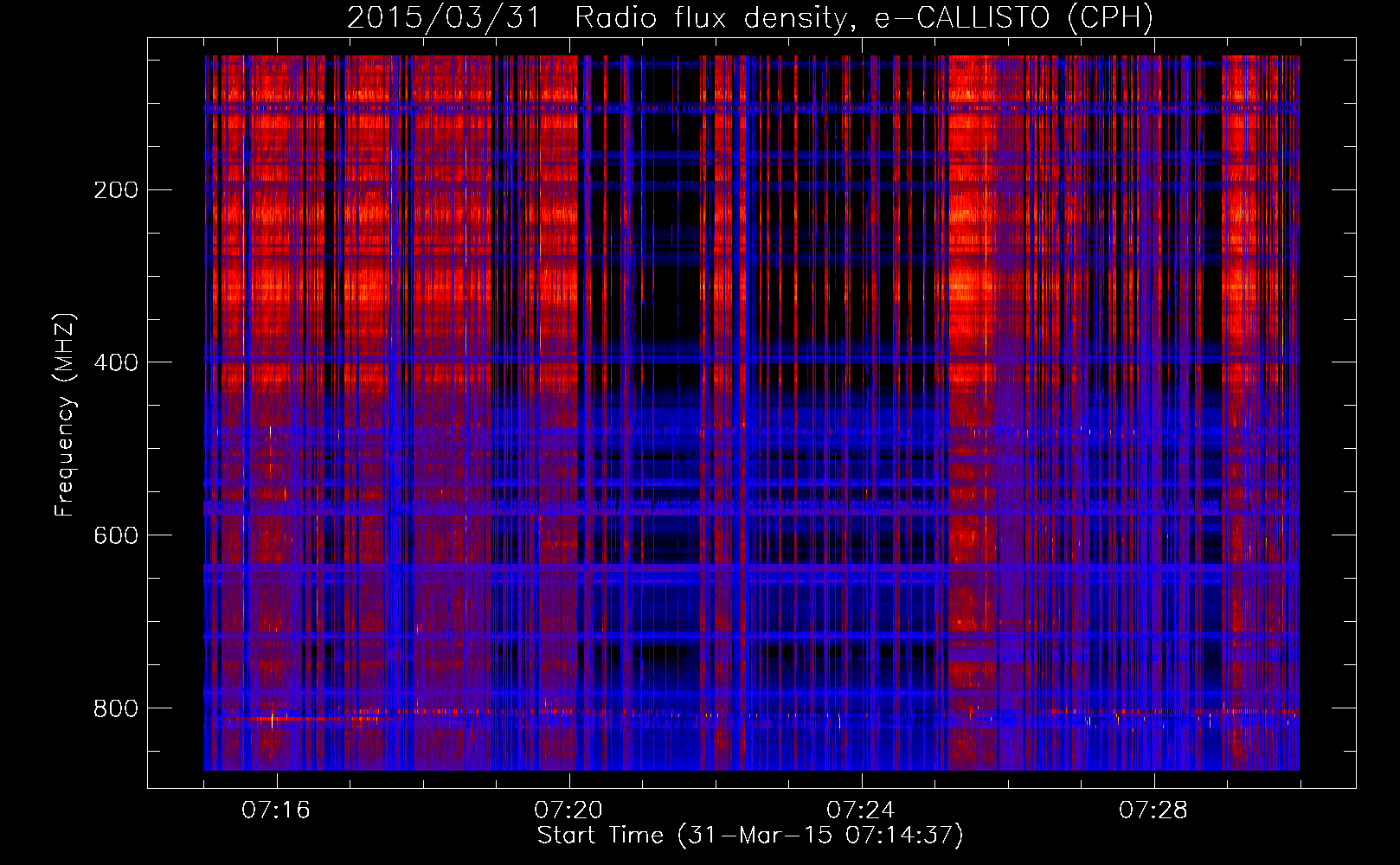Click the 800 frequency tick label

tap(116, 708)
